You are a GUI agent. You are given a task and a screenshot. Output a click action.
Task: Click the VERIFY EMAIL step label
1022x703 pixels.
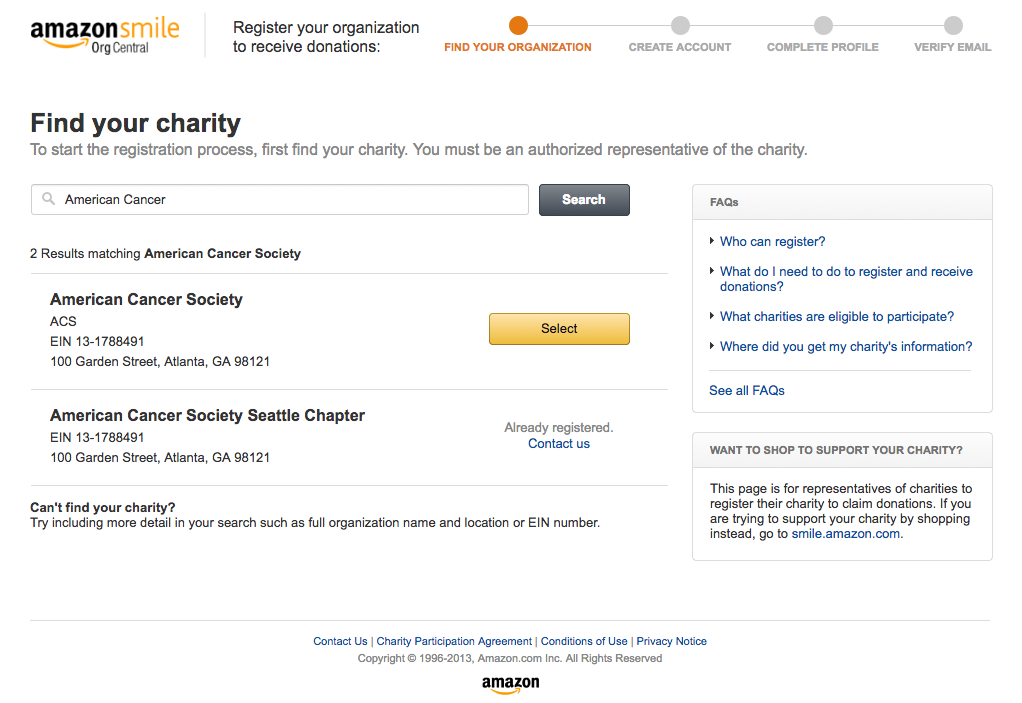952,46
